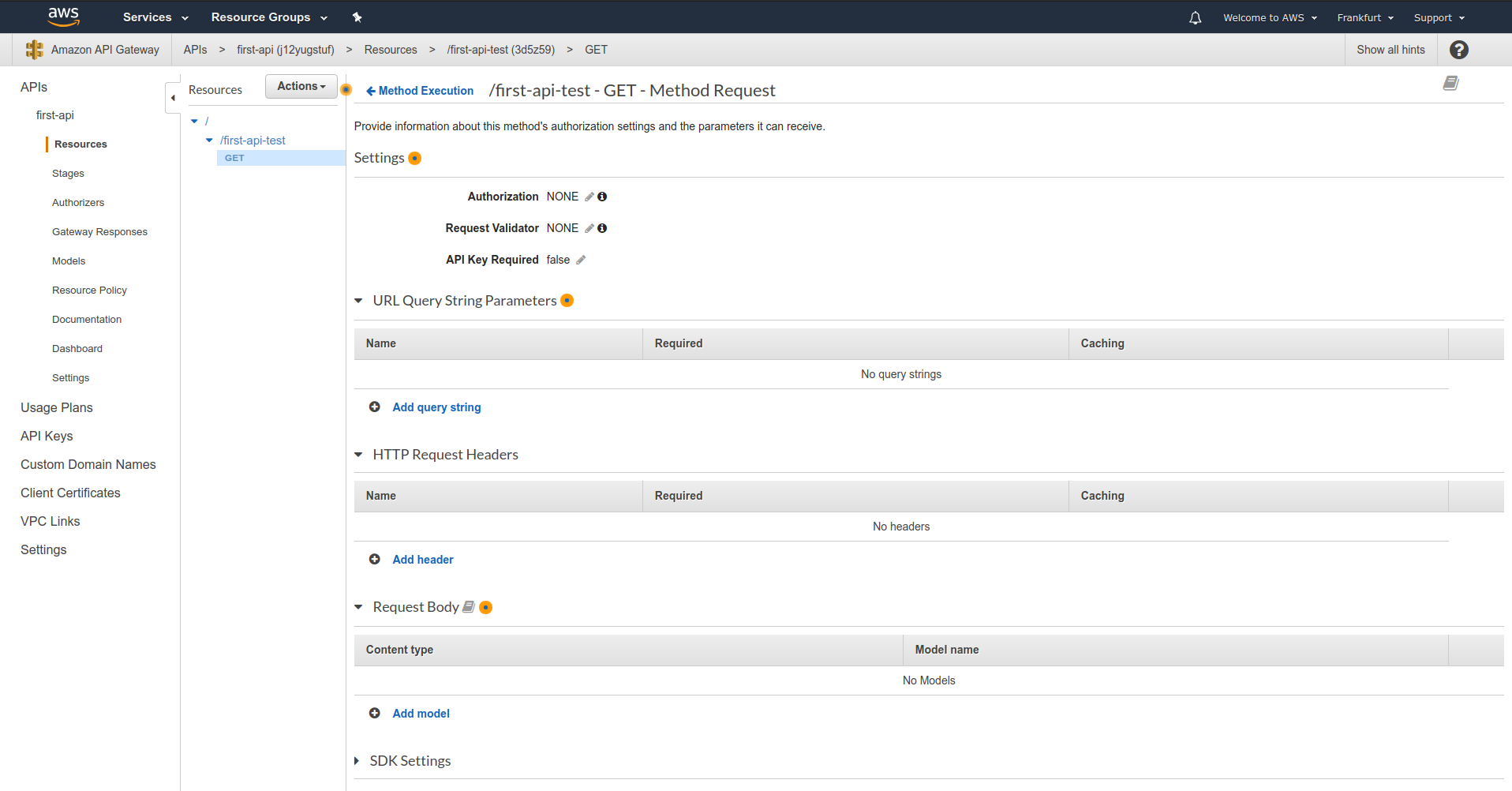The image size is (1512, 791).
Task: Edit API Key Required with pencil icon
Action: pyautogui.click(x=581, y=260)
